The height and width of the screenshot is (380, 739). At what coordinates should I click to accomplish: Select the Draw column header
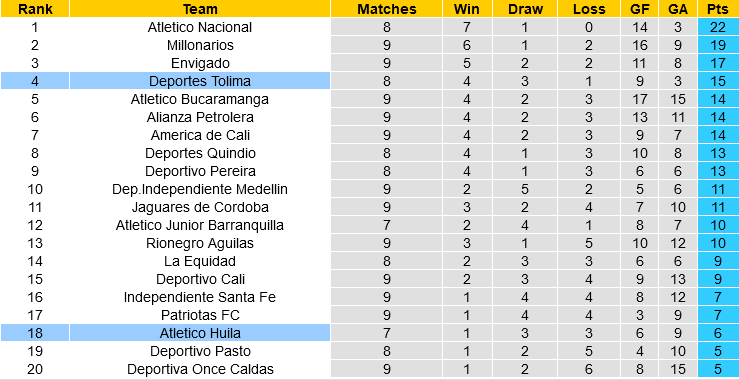526,9
